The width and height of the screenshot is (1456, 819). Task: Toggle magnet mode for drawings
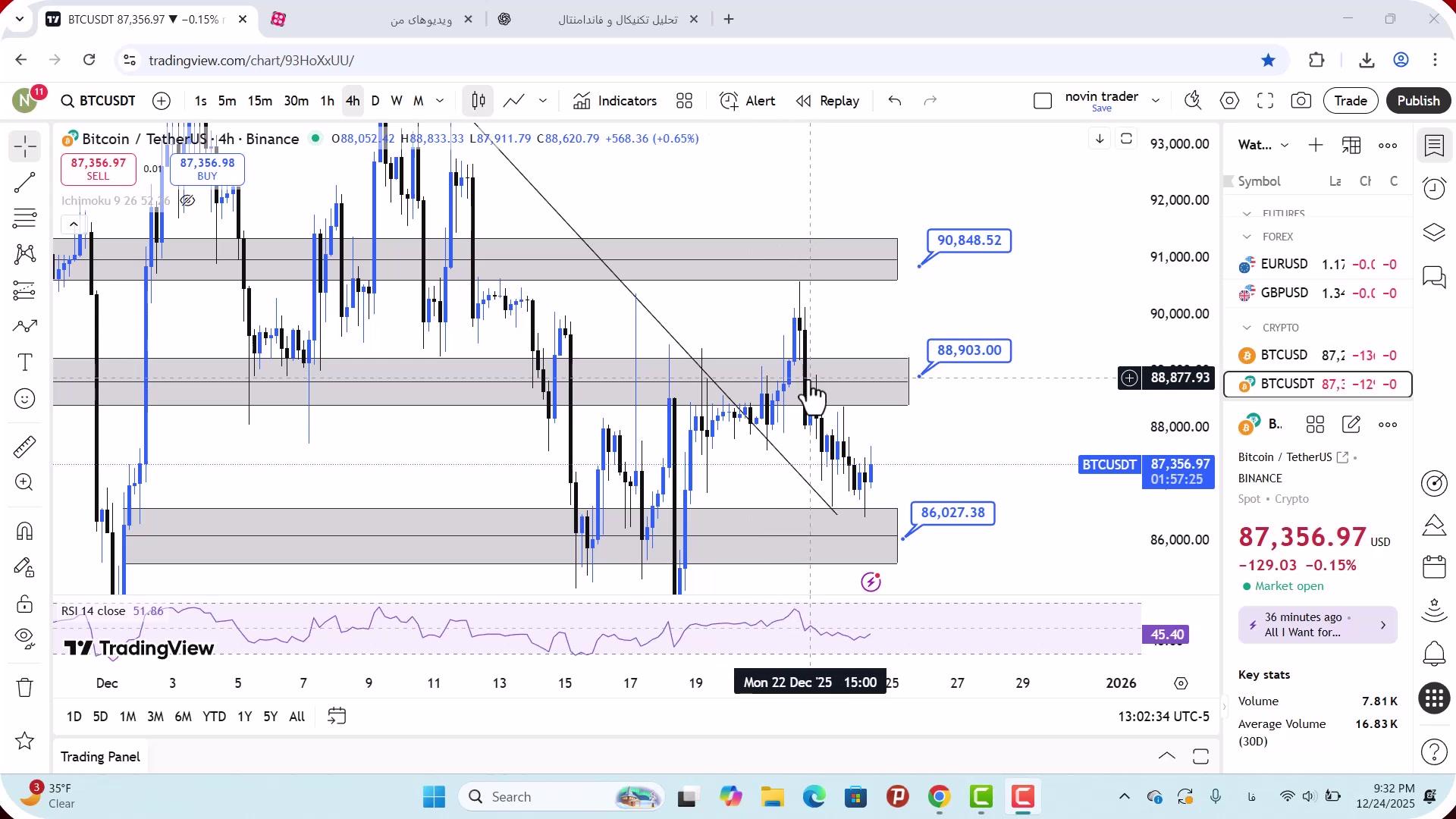pos(25,531)
